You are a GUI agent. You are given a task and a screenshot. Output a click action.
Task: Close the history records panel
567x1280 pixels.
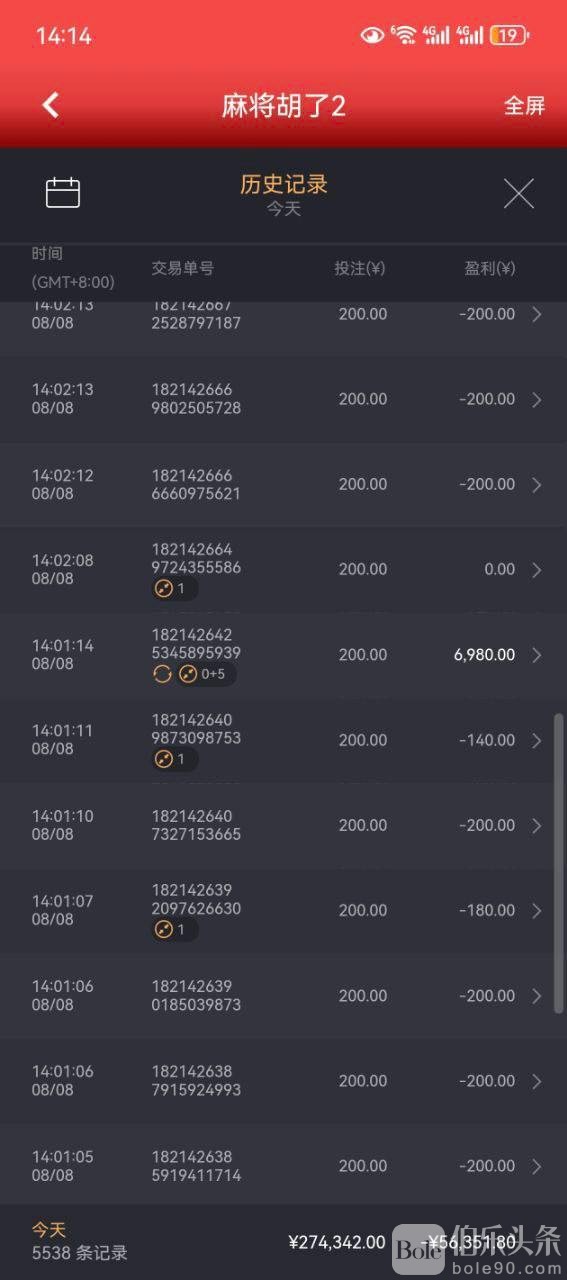pyautogui.click(x=518, y=193)
